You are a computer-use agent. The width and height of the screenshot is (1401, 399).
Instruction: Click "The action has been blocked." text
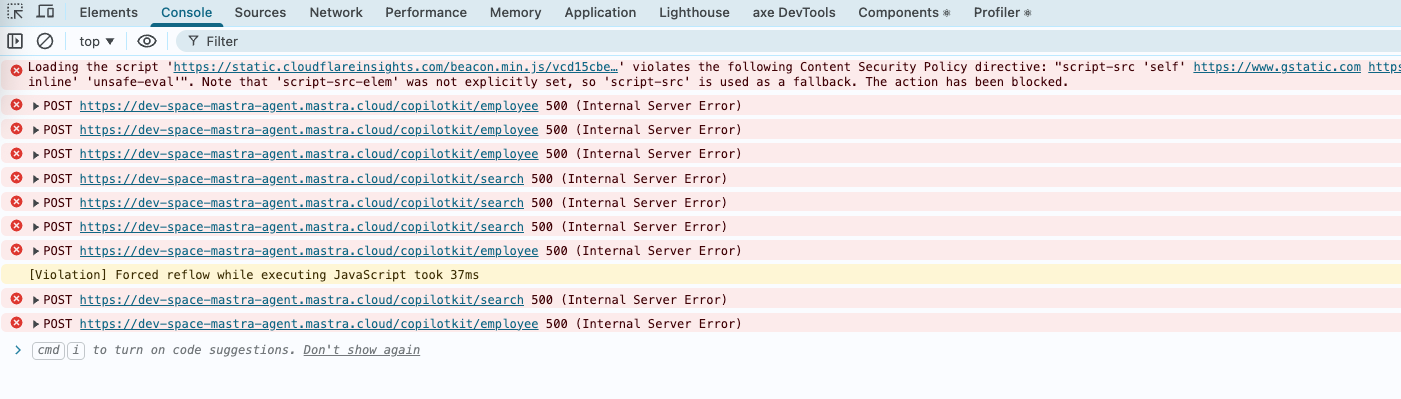tap(967, 82)
